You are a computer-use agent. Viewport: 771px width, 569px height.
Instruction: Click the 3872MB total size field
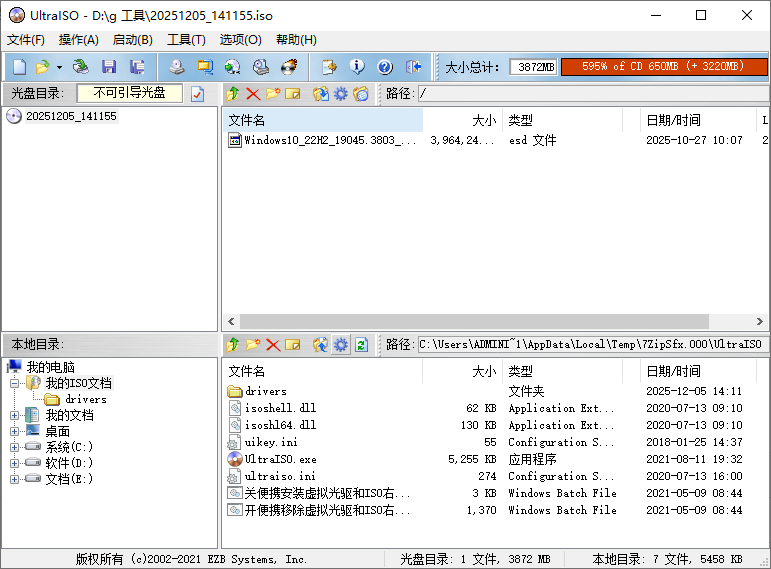tap(534, 66)
